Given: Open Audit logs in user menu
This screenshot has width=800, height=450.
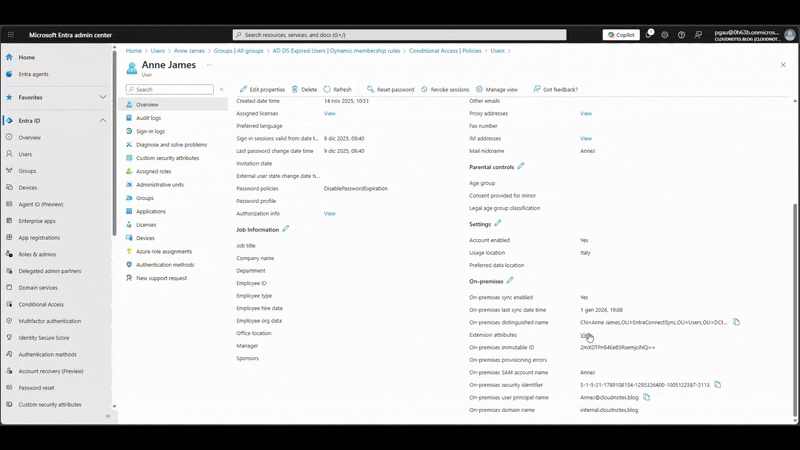Looking at the screenshot, I should (148, 118).
